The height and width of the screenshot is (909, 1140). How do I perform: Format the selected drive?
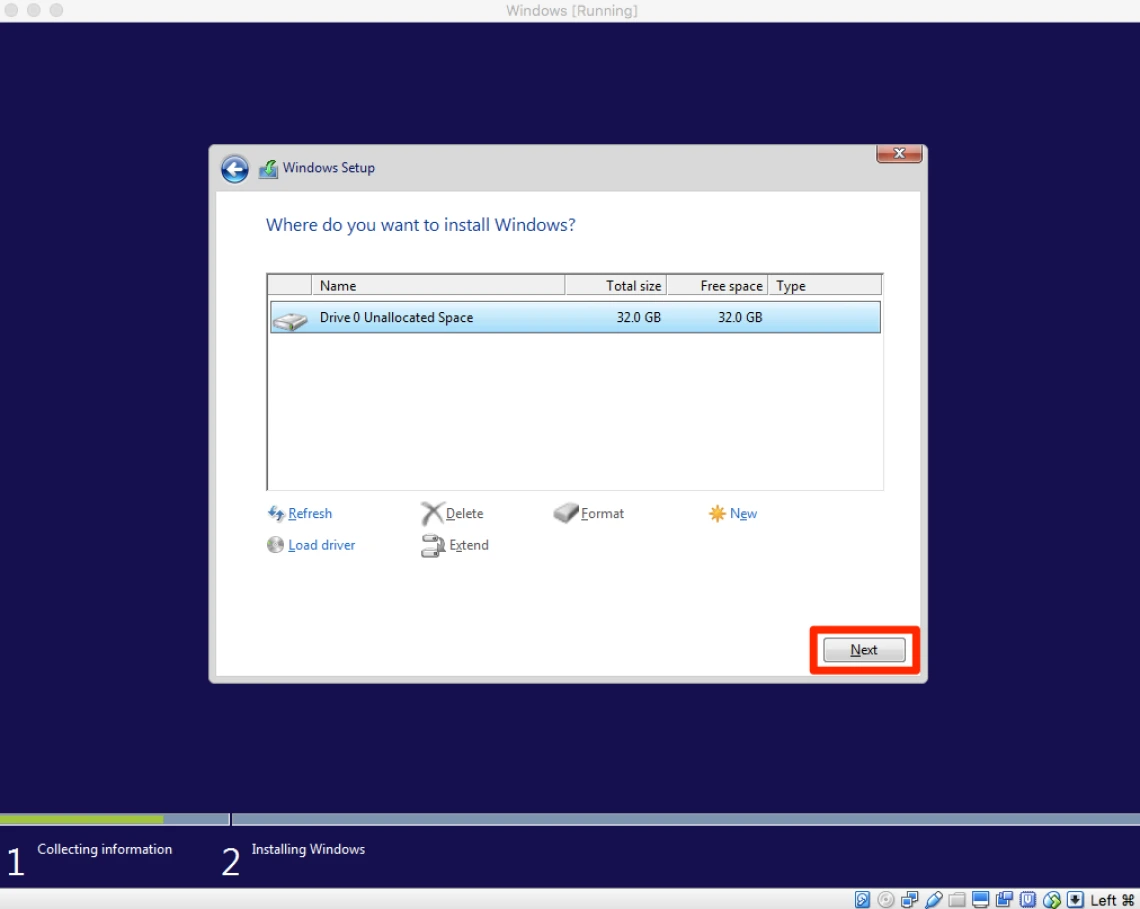click(588, 513)
